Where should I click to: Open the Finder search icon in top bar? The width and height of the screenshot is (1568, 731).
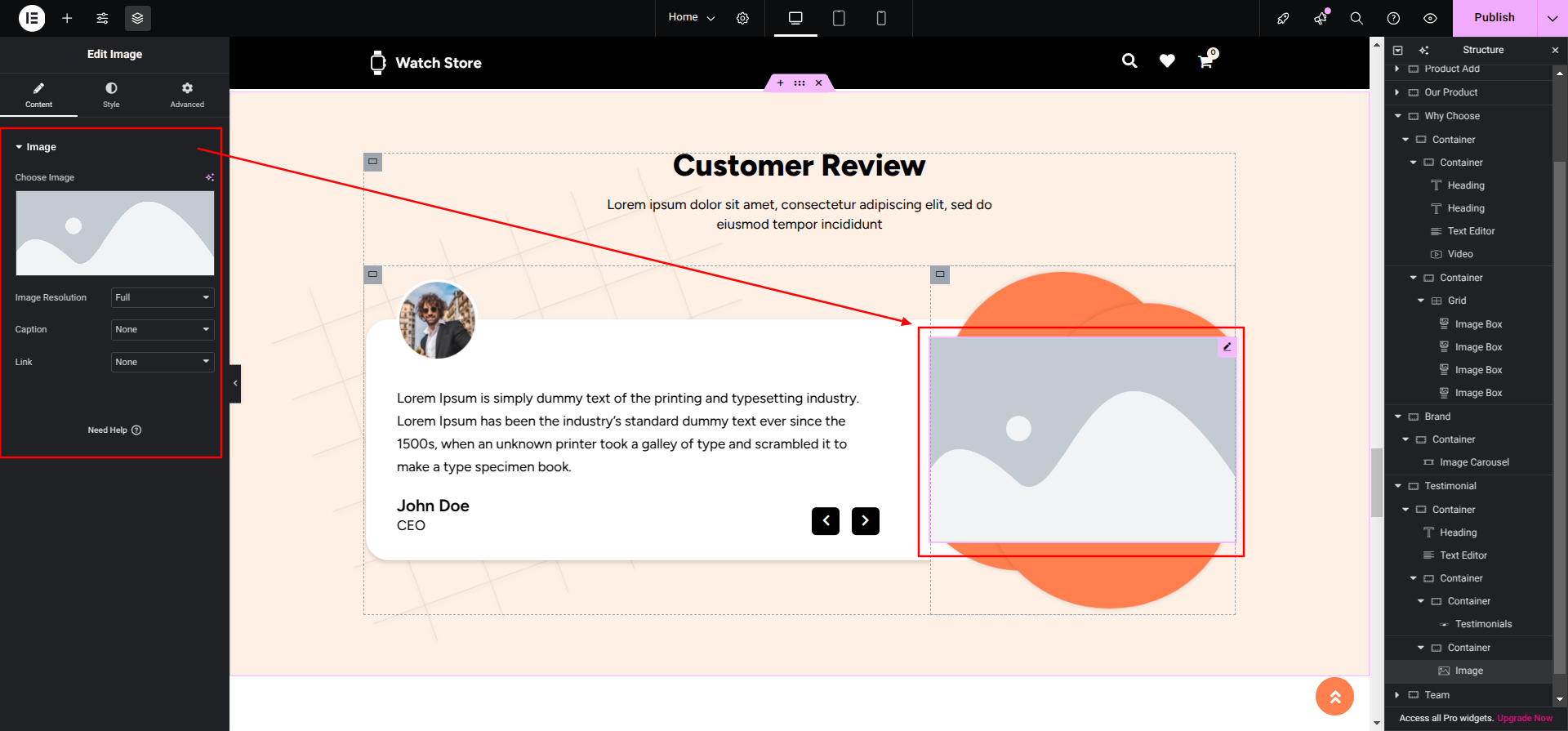click(1356, 18)
